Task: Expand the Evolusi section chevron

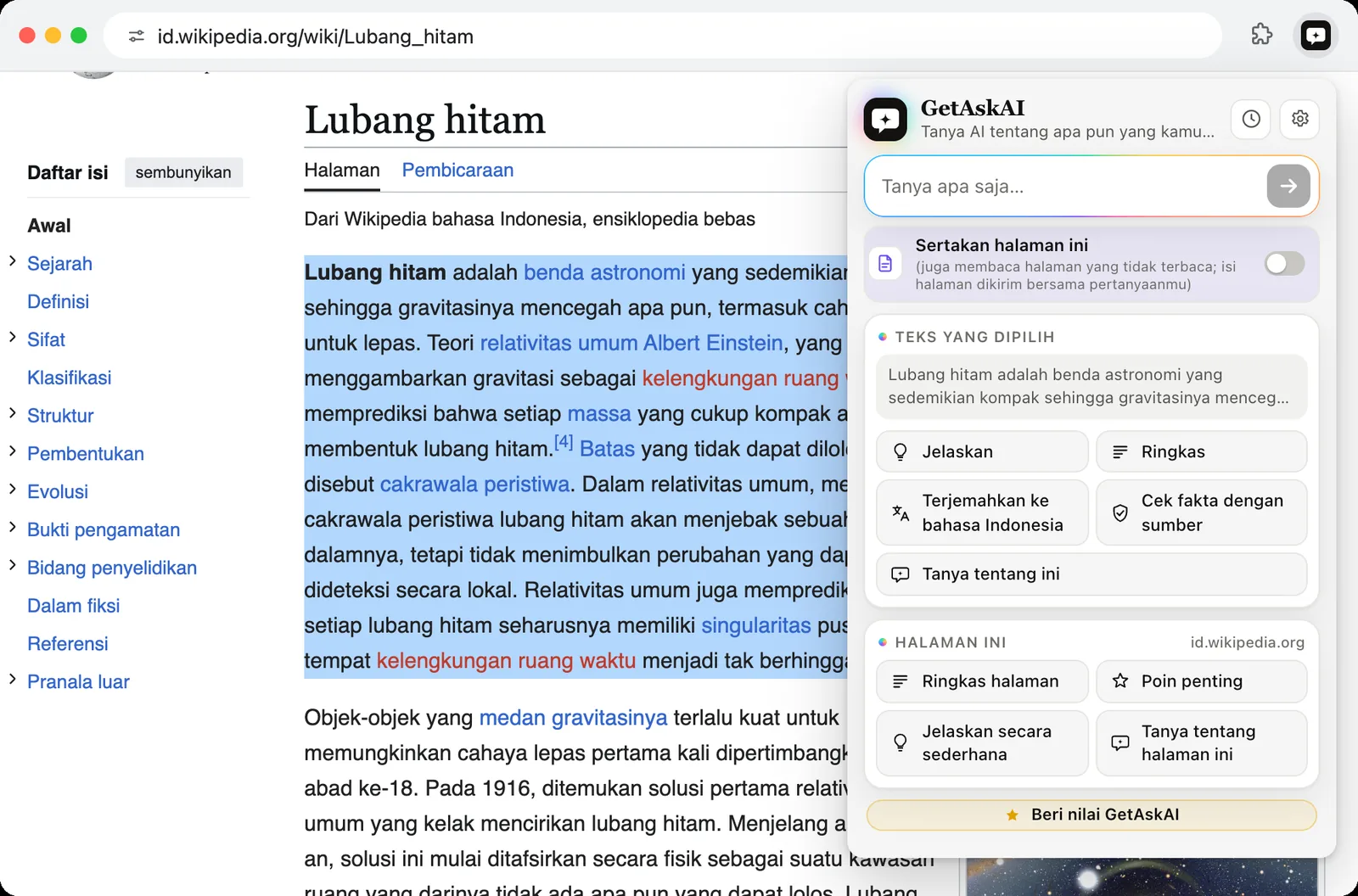Action: (x=13, y=489)
